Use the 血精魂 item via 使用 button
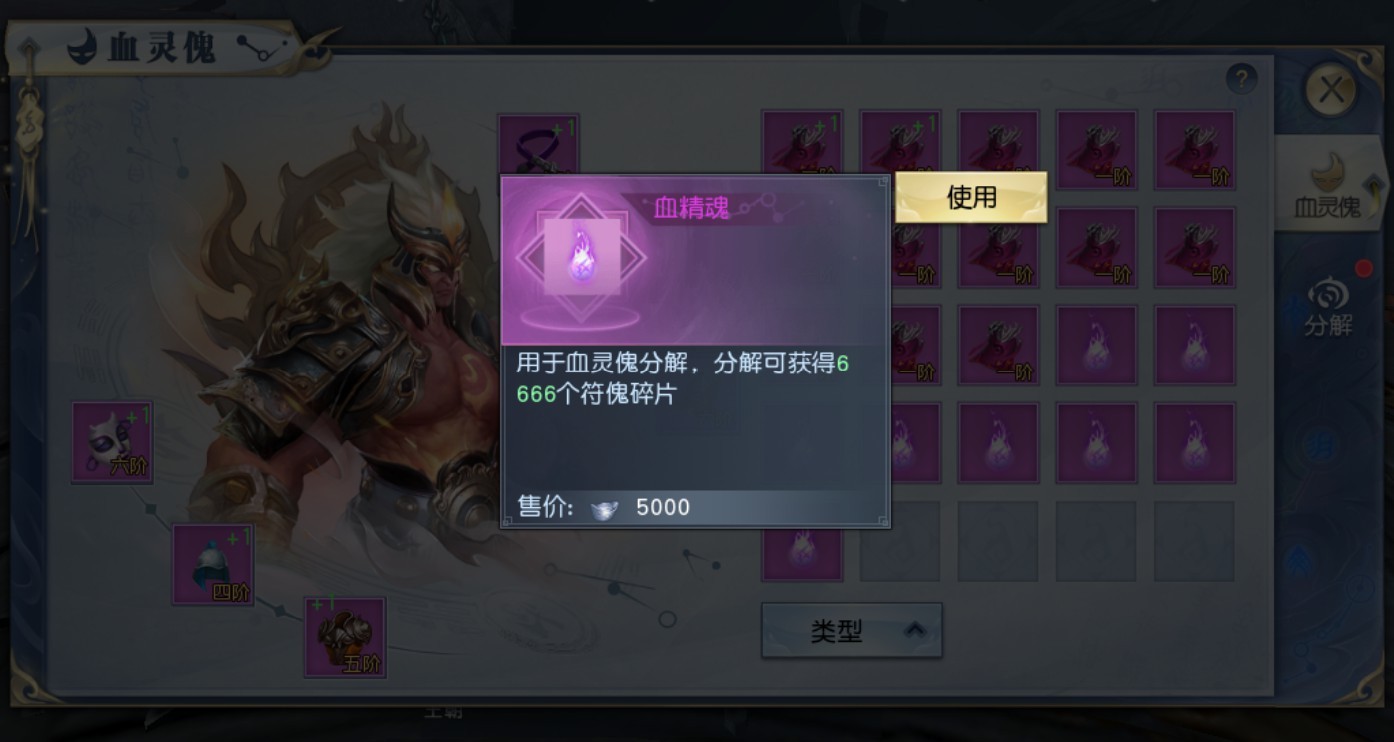Screen dimensions: 1394x742 click(971, 197)
